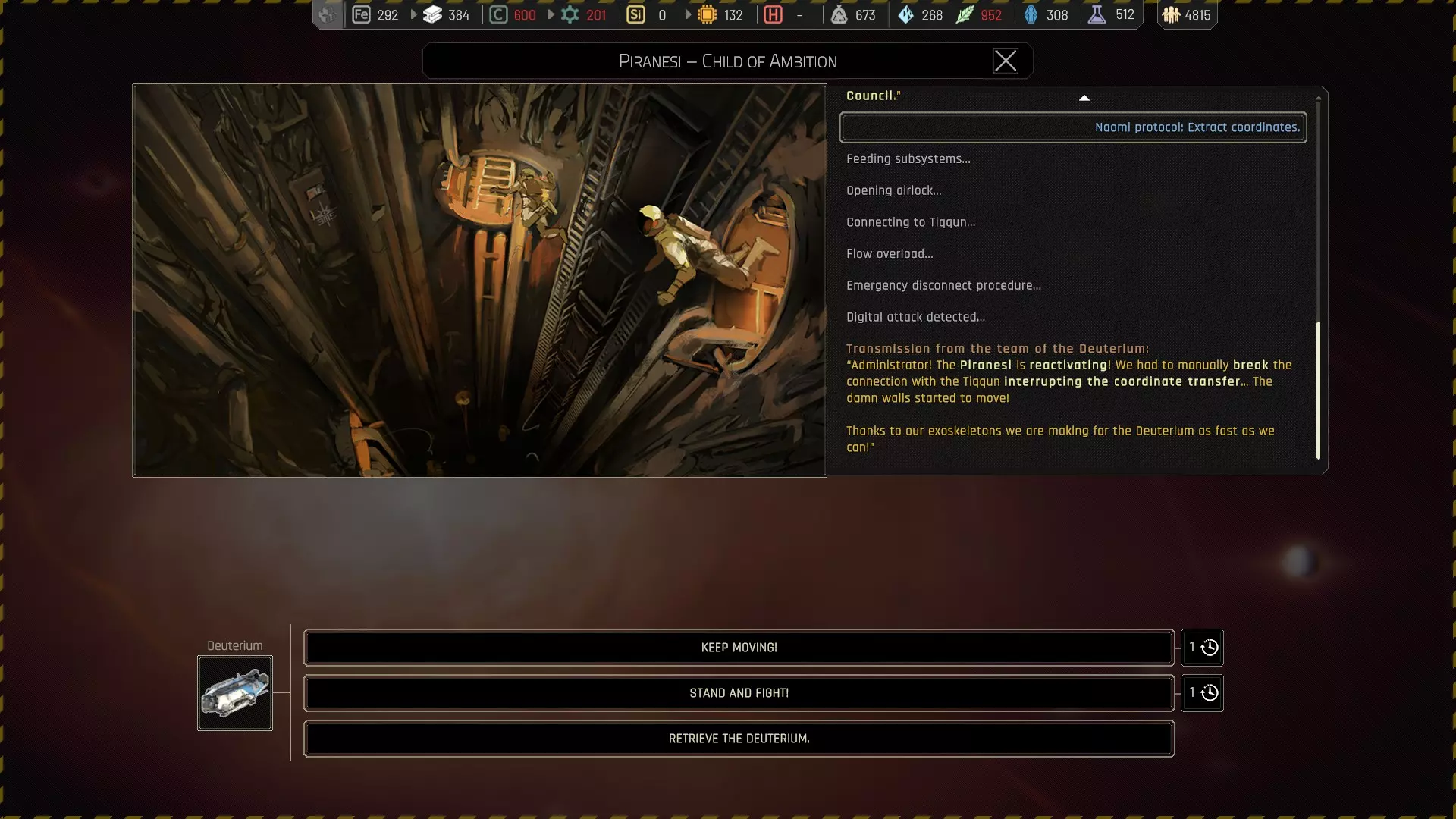This screenshot has height=819, width=1456.
Task: Click the population people icon
Action: pyautogui.click(x=1171, y=14)
